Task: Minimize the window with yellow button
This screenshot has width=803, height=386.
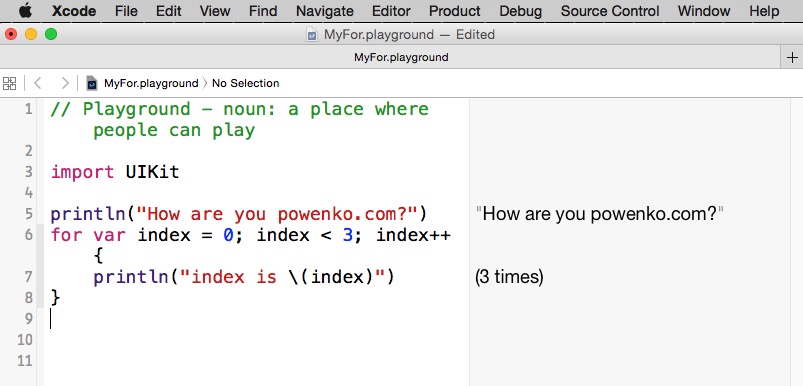Action: click(31, 34)
